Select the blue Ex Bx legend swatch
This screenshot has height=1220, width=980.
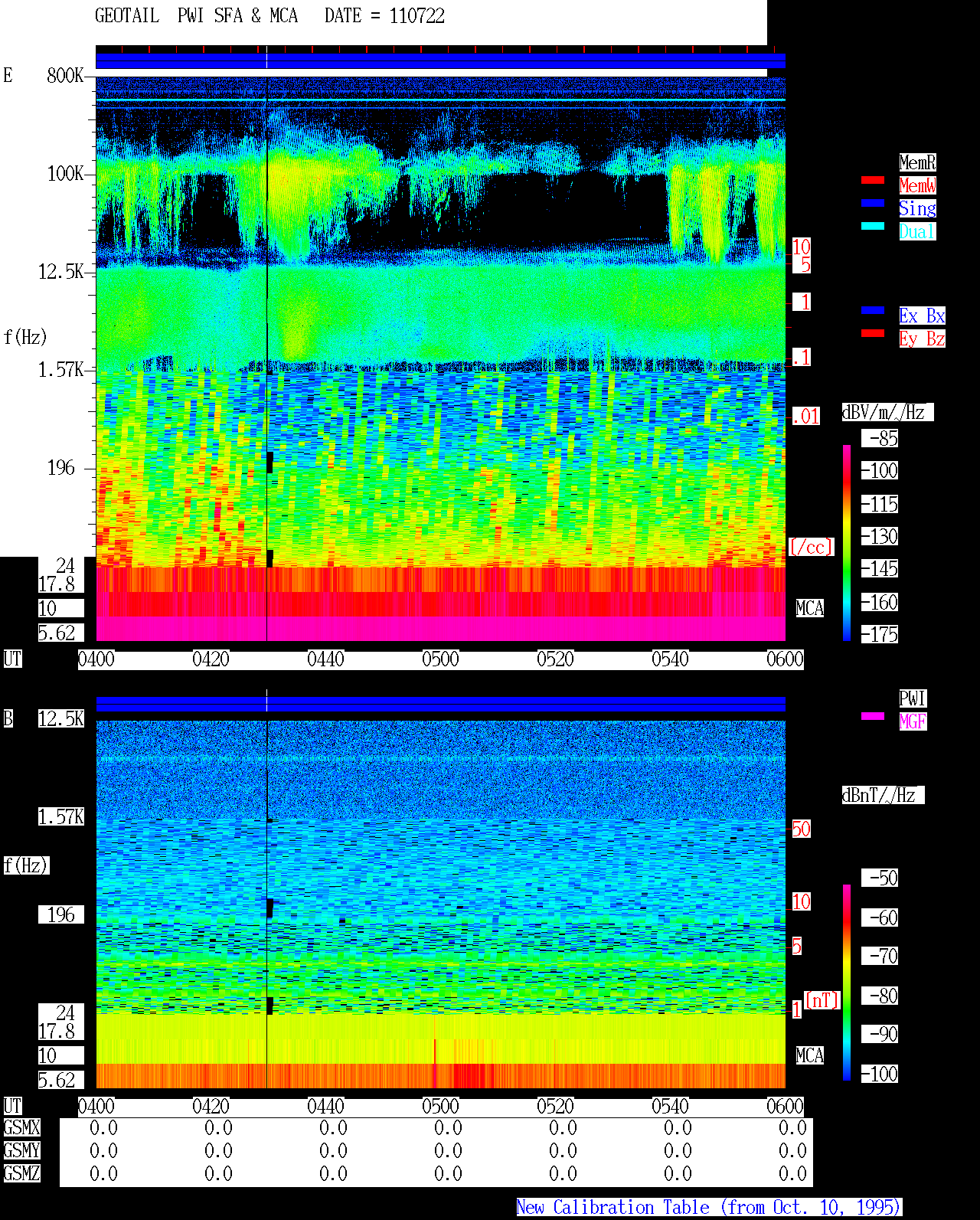pos(873,310)
